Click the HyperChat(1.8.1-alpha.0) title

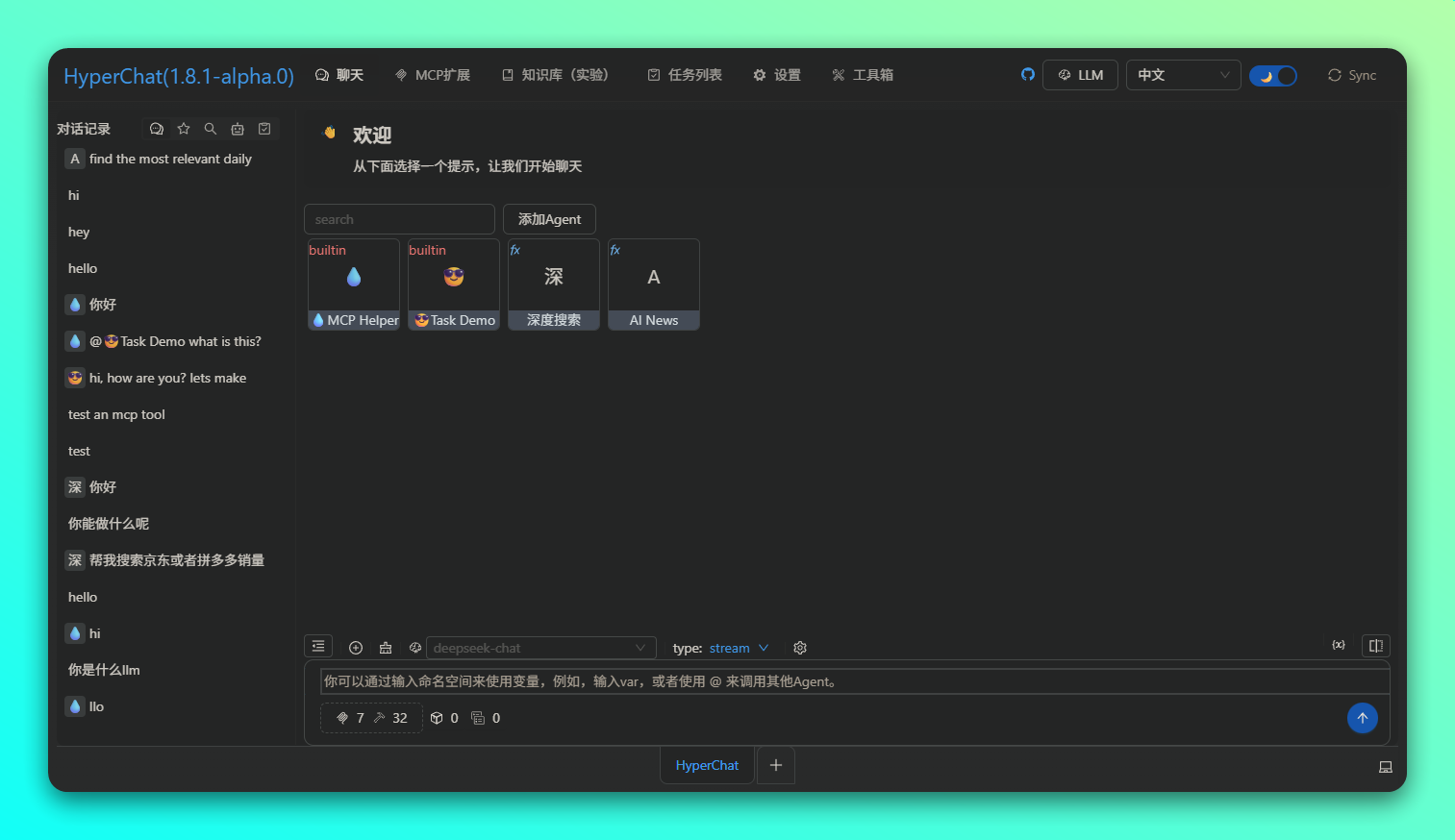pos(179,76)
